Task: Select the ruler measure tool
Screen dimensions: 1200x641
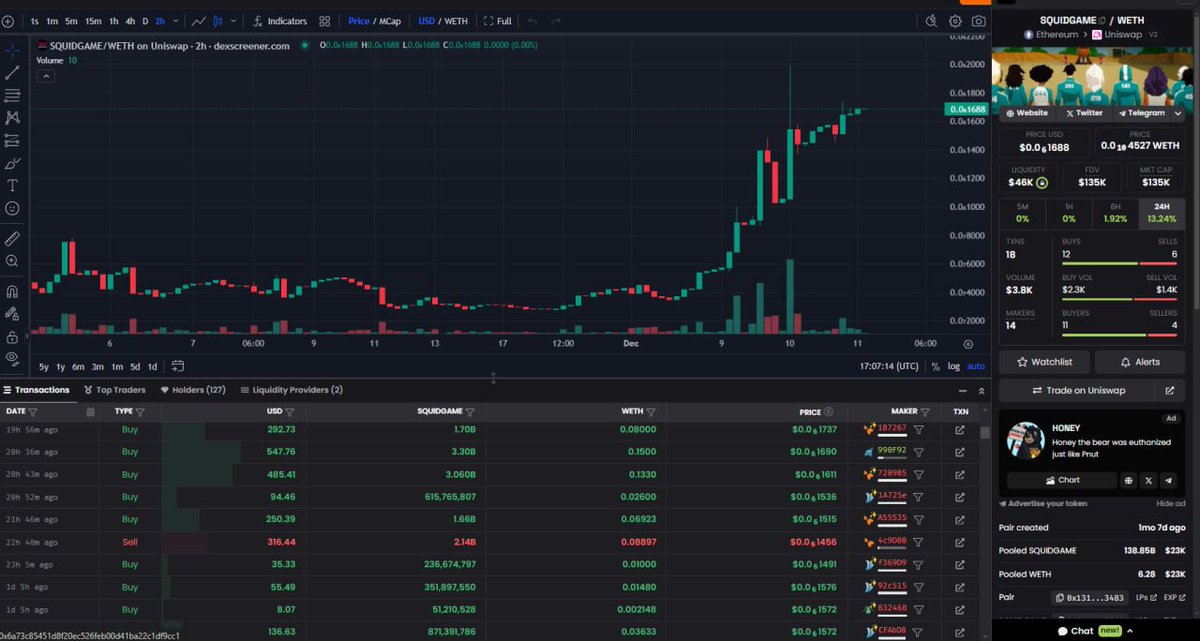Action: click(x=12, y=239)
